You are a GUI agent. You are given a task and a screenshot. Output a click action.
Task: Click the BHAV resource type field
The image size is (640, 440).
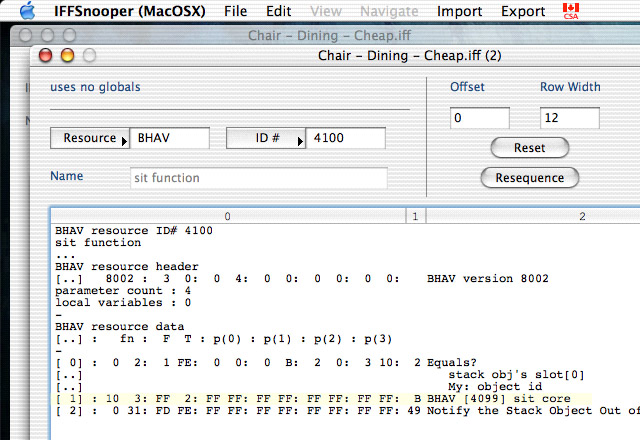170,139
